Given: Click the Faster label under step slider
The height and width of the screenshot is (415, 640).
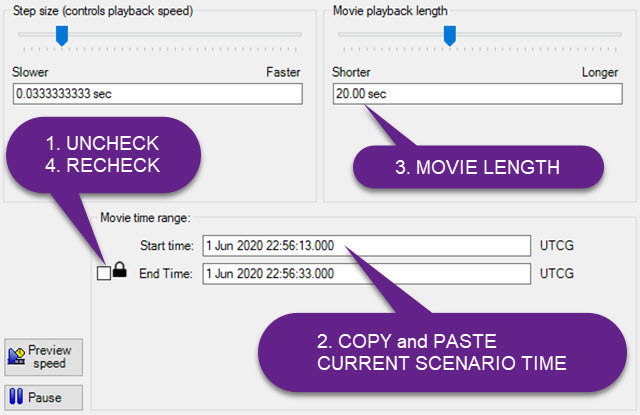Looking at the screenshot, I should click(283, 72).
